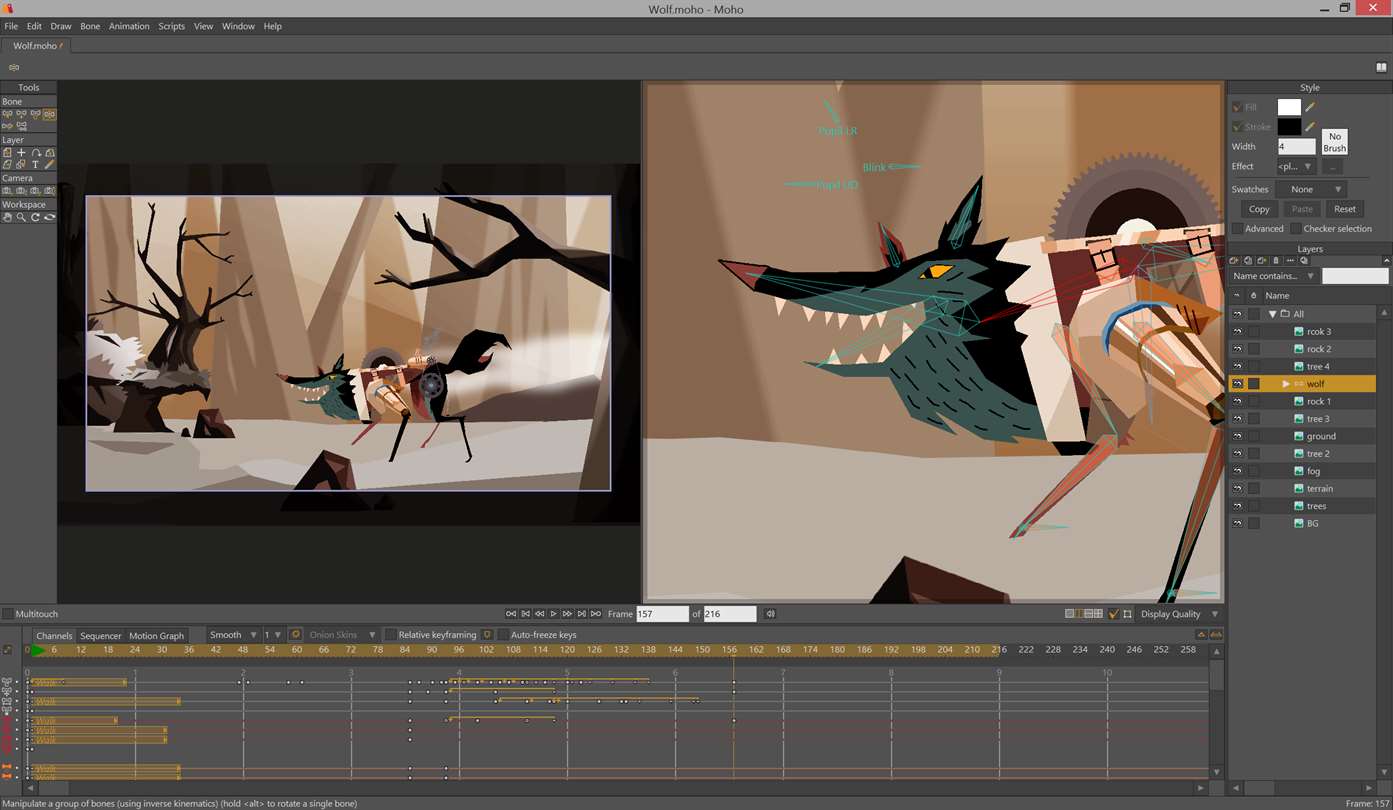This screenshot has width=1393, height=810.
Task: Click the Fill color eyedropper icon
Action: coord(1310,107)
